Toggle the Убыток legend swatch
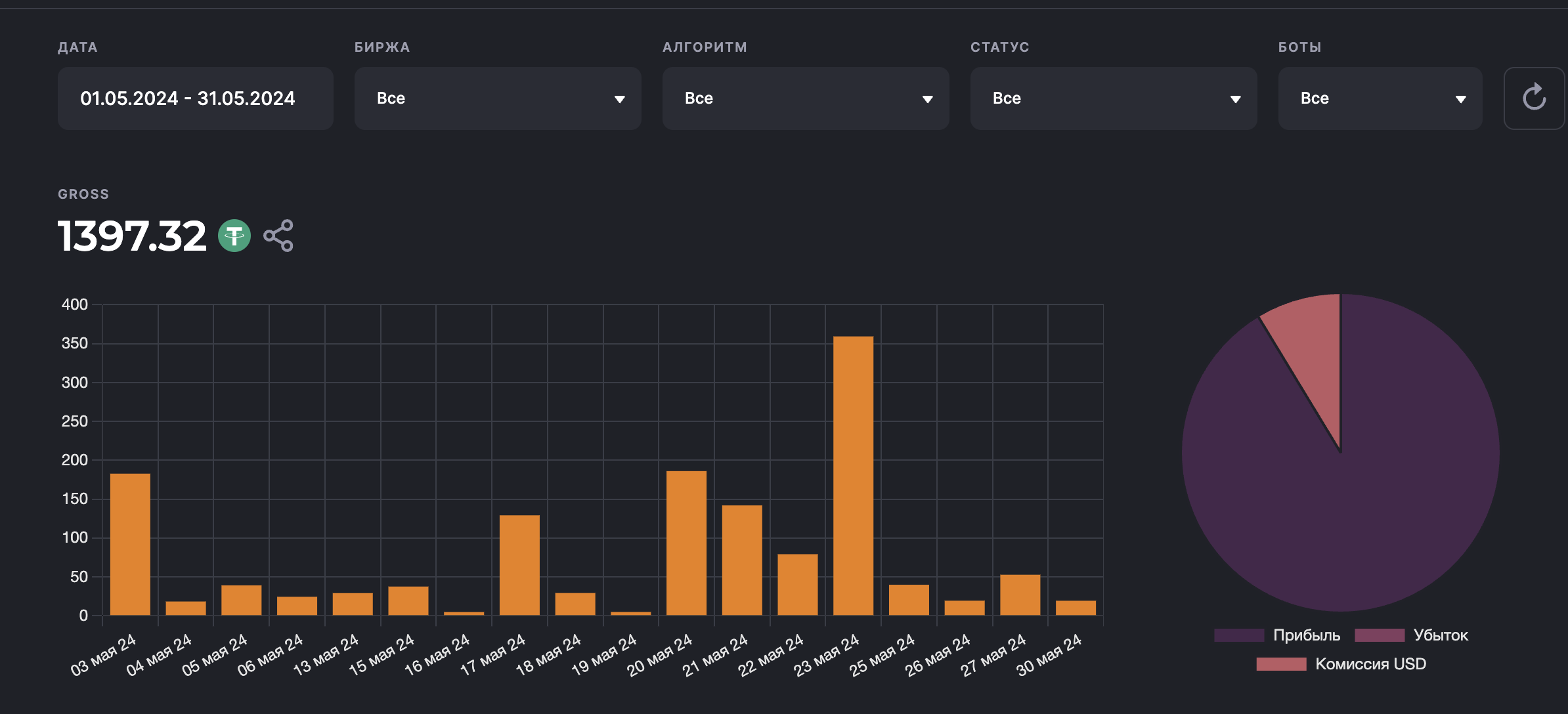Screen dimensions: 1568x714 (1380, 635)
